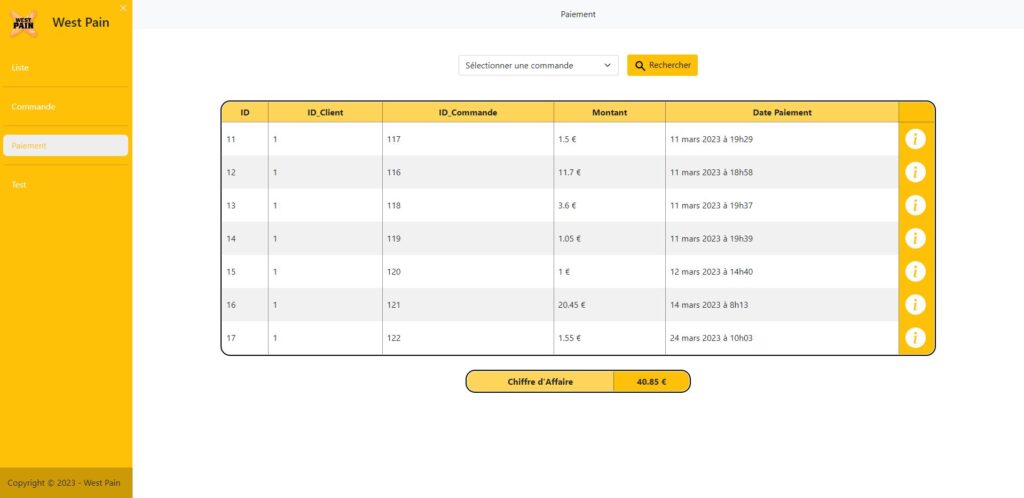Click the 1 € amount
This screenshot has height=498, width=1024.
tap(564, 272)
